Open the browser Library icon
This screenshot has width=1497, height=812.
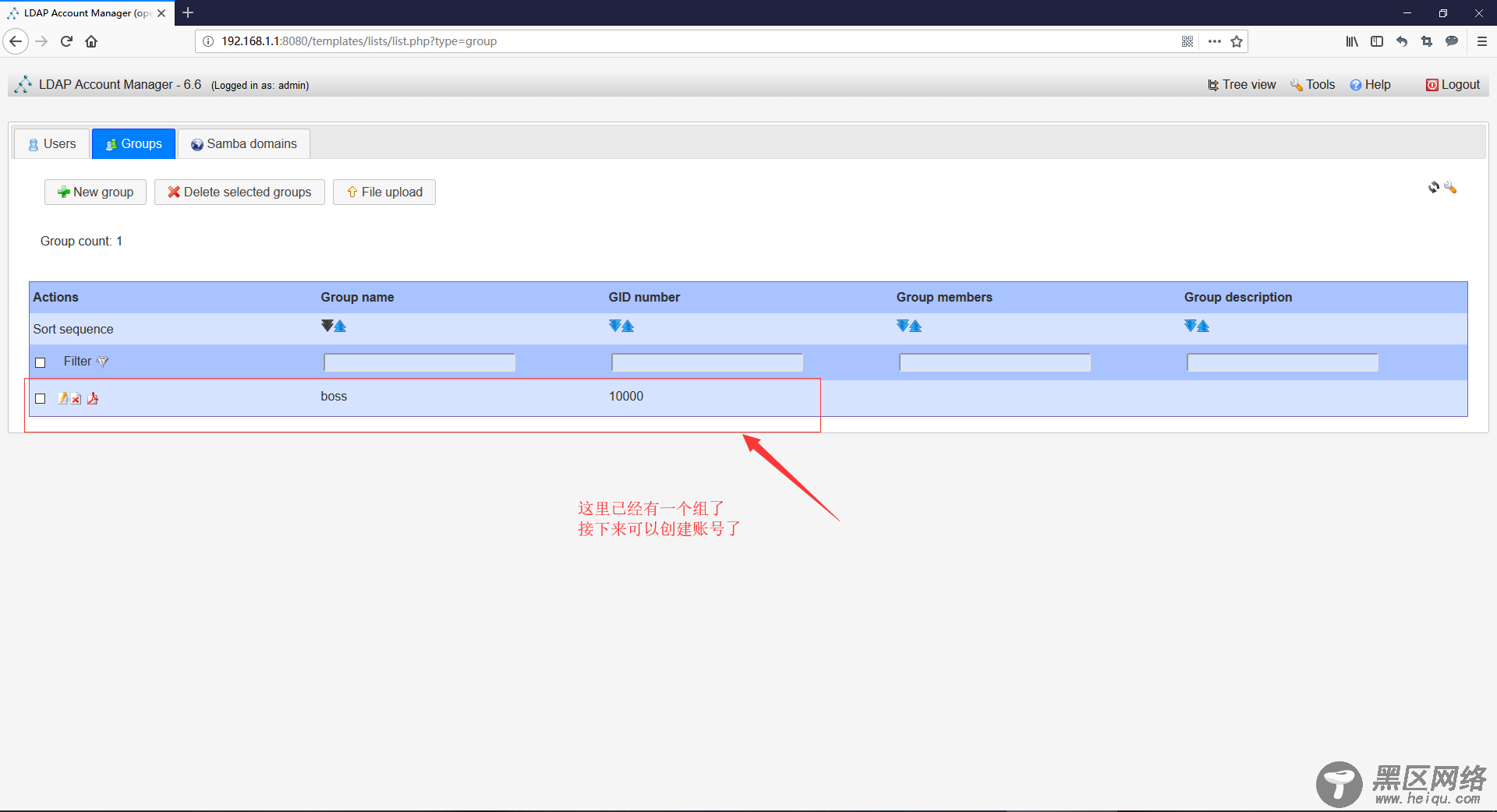[x=1352, y=41]
